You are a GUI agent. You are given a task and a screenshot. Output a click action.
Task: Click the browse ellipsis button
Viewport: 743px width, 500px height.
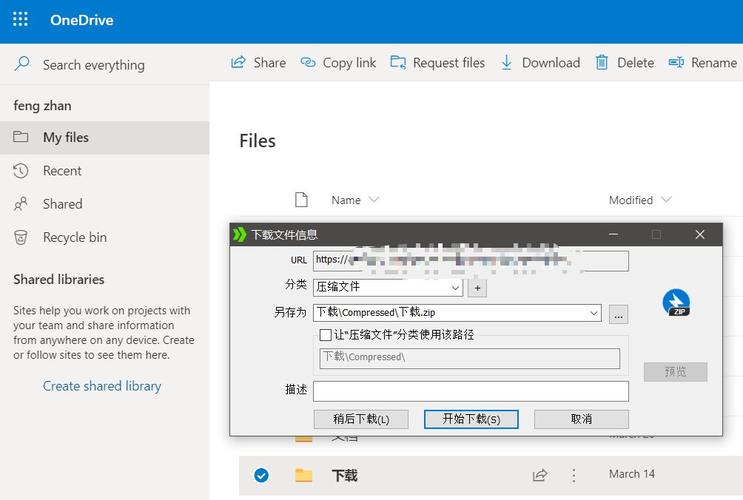click(618, 314)
